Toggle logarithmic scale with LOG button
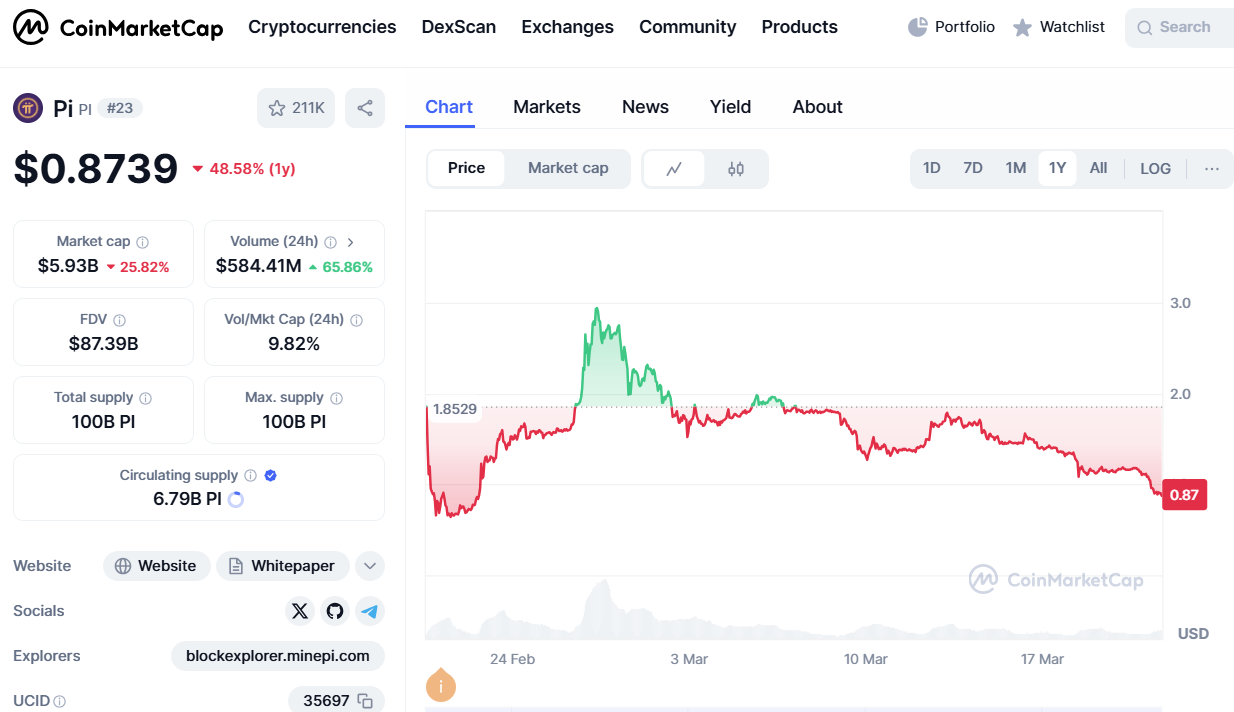The image size is (1234, 712). (x=1155, y=168)
